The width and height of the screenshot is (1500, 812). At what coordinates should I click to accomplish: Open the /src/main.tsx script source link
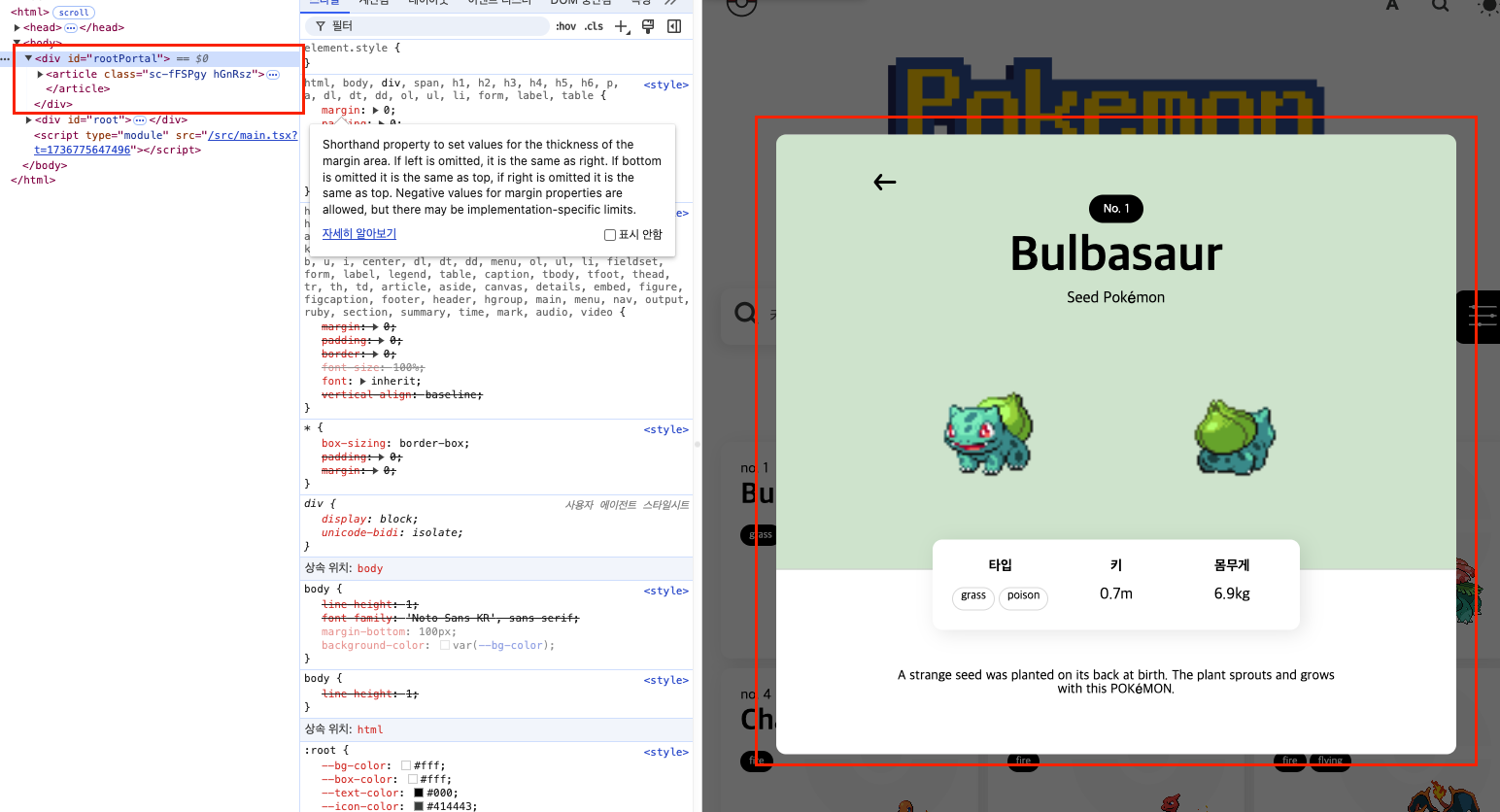tap(253, 136)
